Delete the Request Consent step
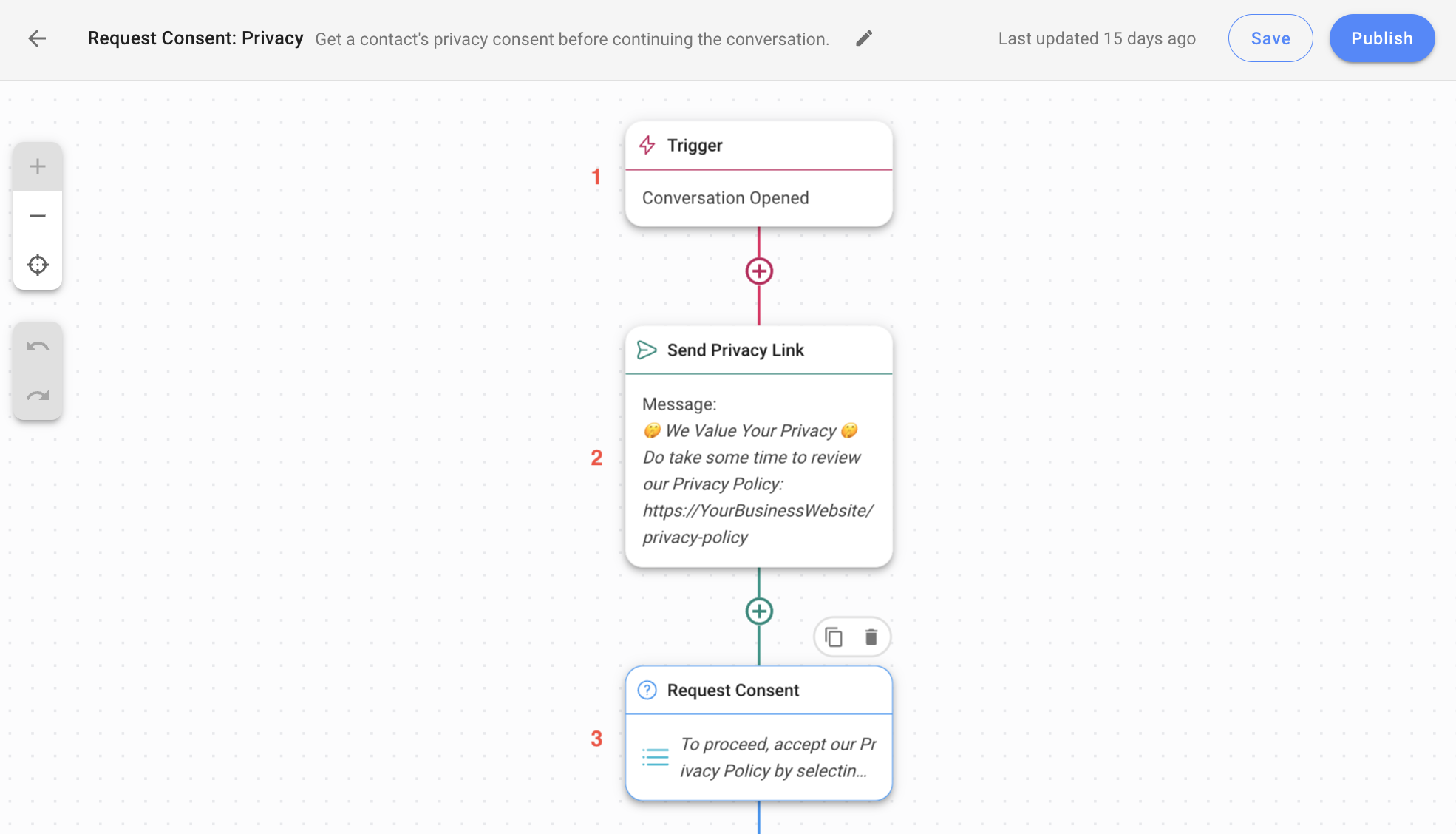Screen dimensions: 1456x834 [x=870, y=637]
